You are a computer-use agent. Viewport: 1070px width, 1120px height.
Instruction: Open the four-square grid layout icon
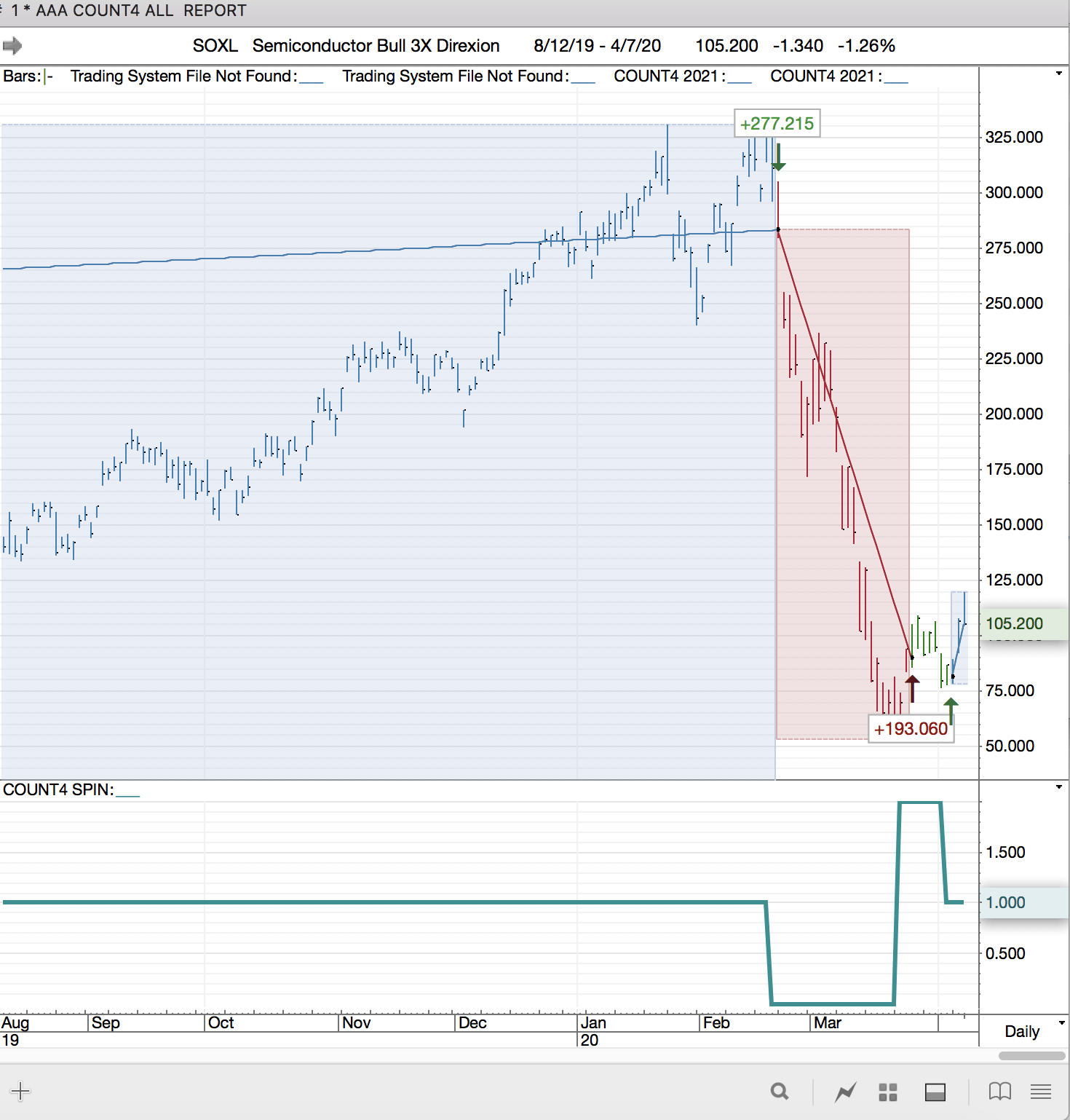pyautogui.click(x=888, y=1092)
